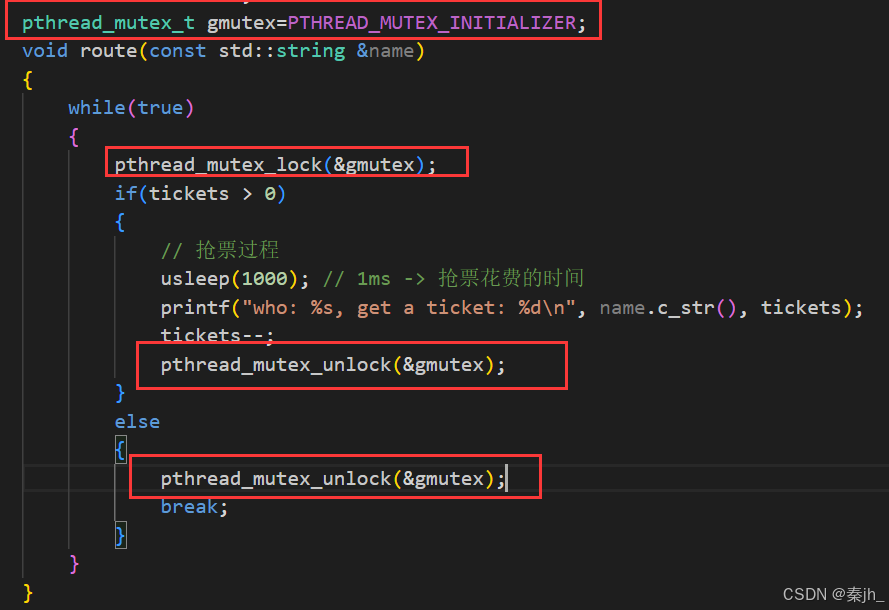Click name.c_str() in printf arguments
889x610 pixels.
pyautogui.click(x=668, y=308)
